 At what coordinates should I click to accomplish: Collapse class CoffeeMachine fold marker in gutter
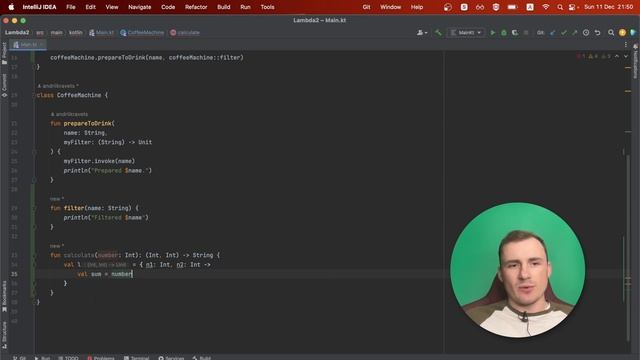coord(34,95)
